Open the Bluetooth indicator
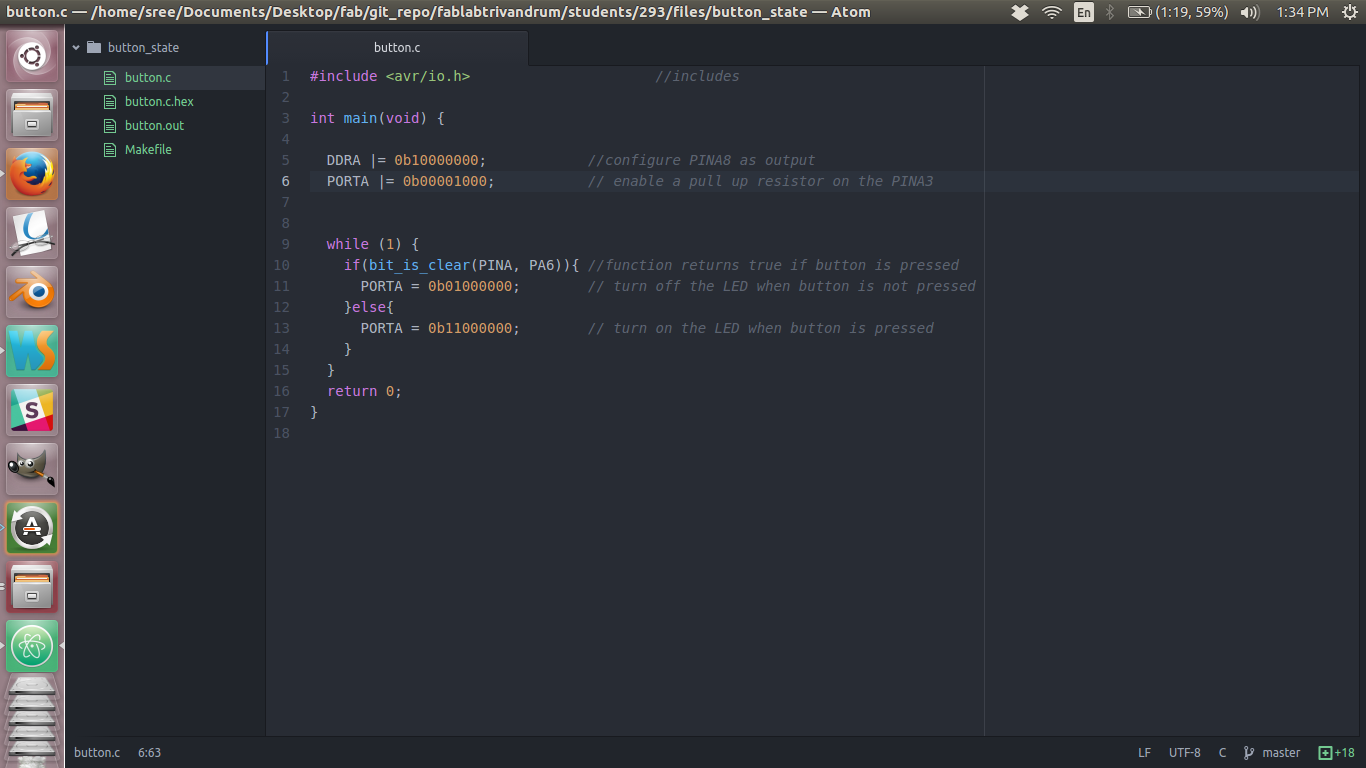 coord(1110,12)
